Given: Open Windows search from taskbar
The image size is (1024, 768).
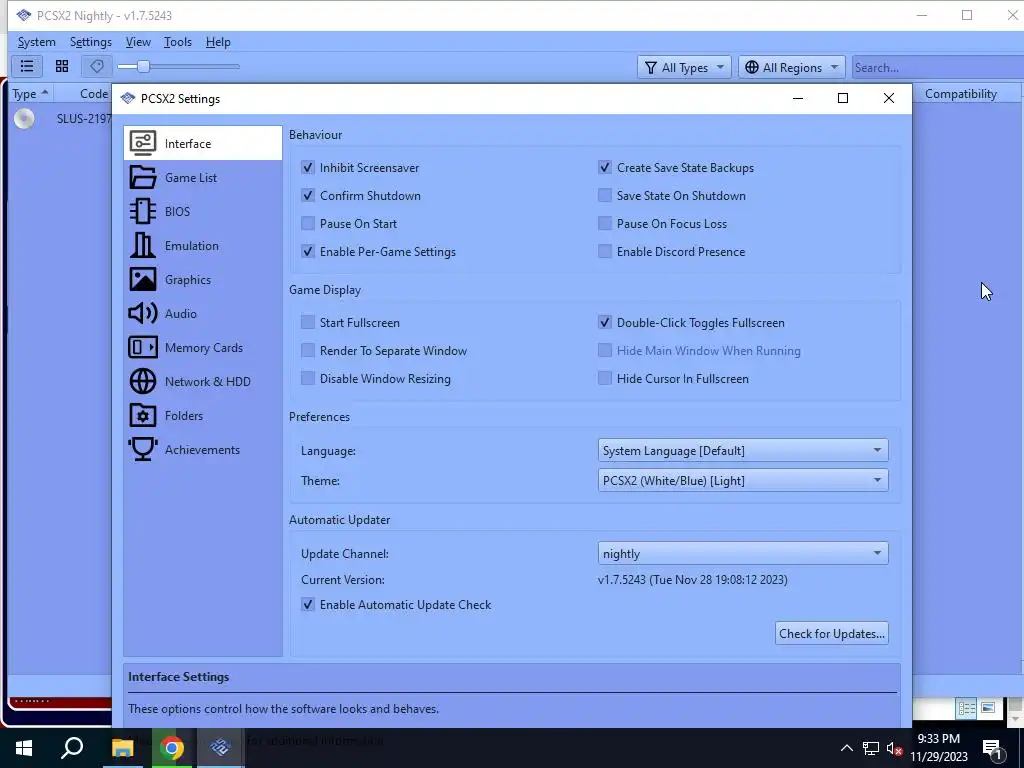Looking at the screenshot, I should [72, 748].
